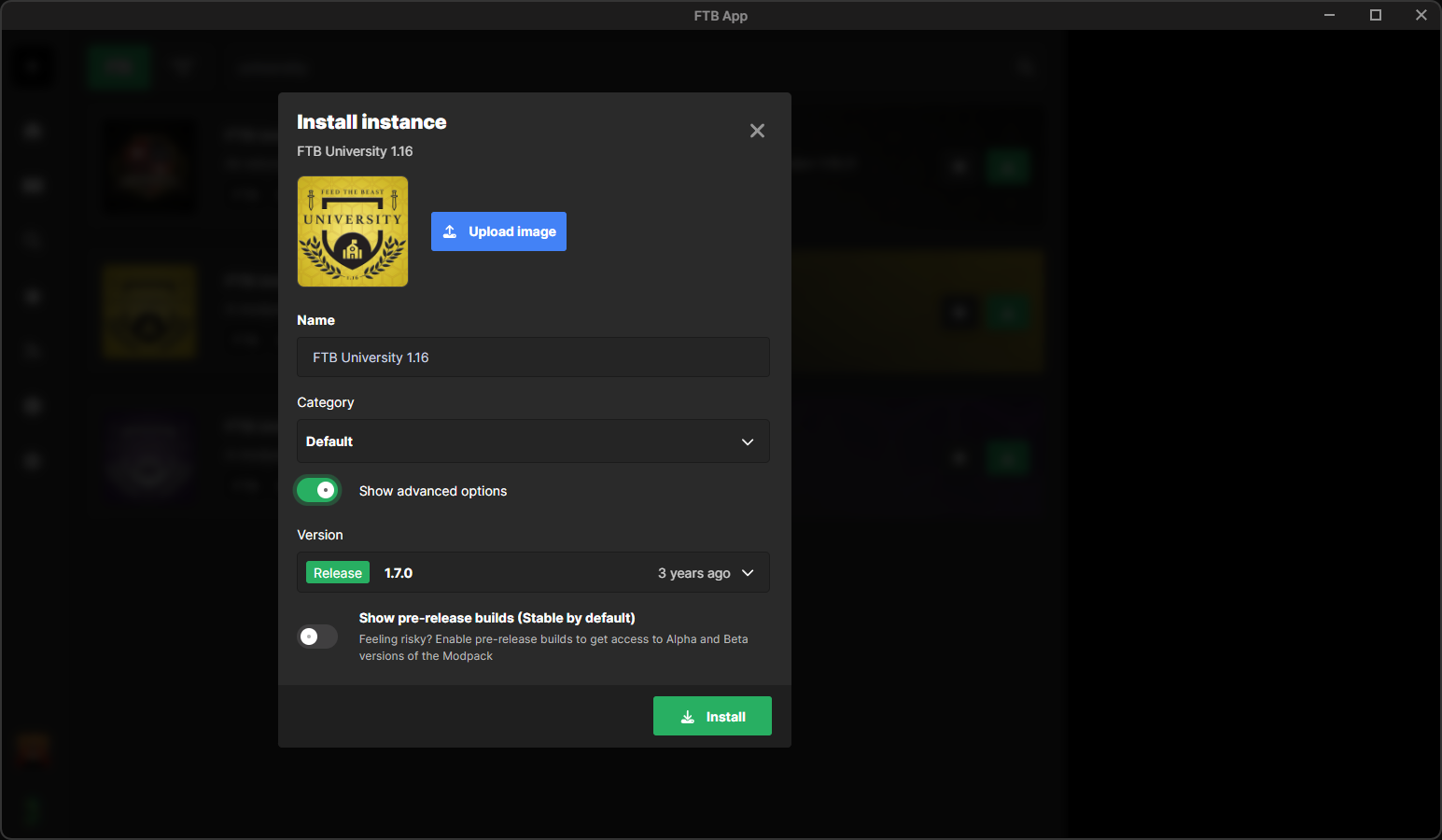Viewport: 1442px width, 840px height.
Task: Click the blue Upload image button
Action: 498,231
